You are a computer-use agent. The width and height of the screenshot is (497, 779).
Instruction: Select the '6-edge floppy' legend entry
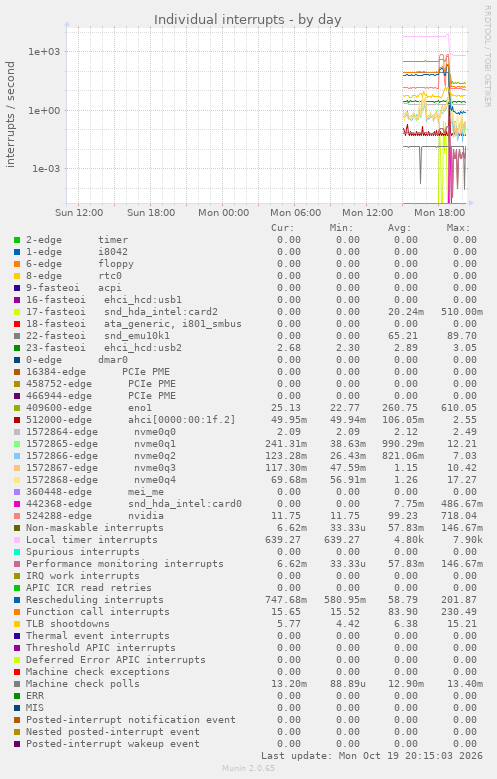(x=80, y=264)
